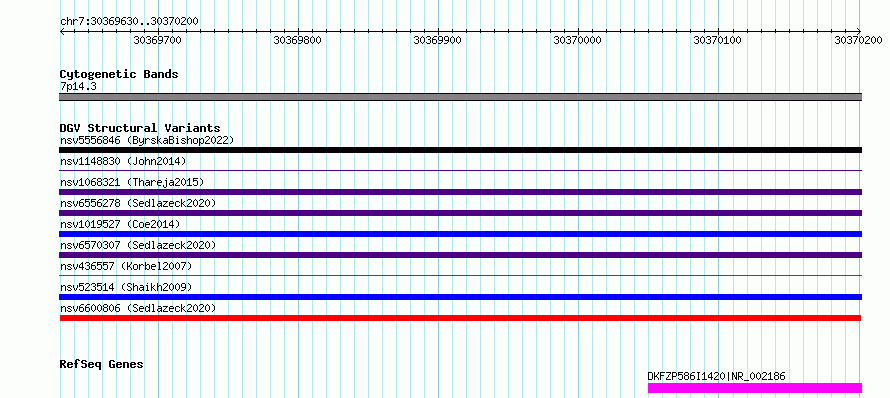Click the 30370200 ruler position

pos(858,40)
